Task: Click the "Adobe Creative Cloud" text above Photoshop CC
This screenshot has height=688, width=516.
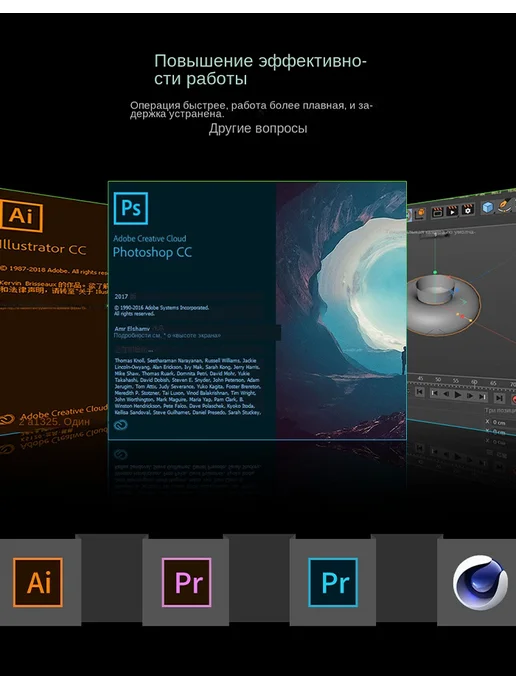Action: tap(150, 239)
